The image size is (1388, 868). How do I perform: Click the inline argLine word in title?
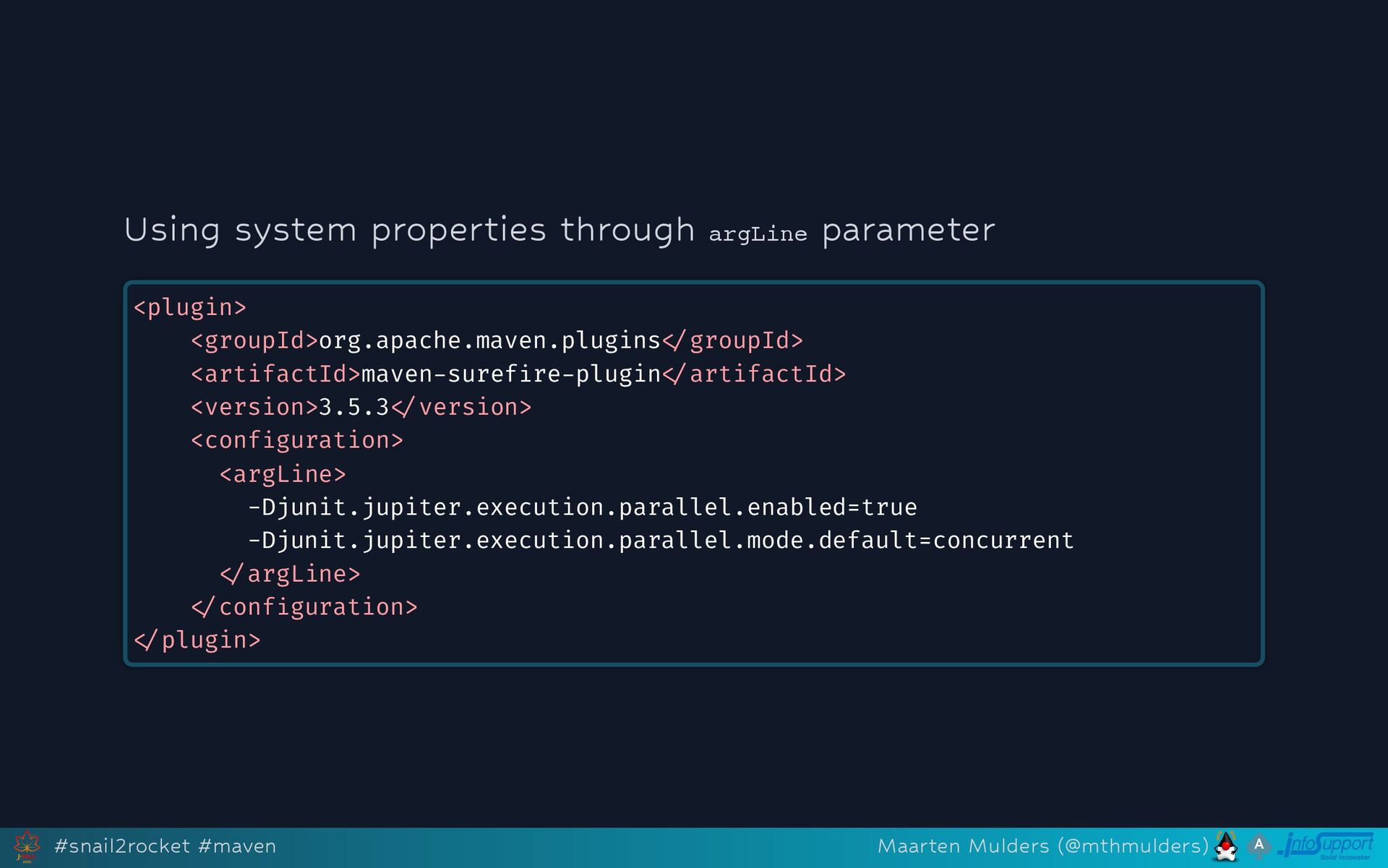758,234
